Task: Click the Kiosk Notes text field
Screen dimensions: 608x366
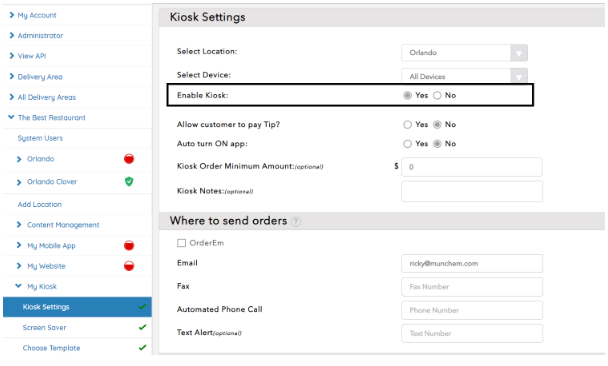Action: coord(472,191)
